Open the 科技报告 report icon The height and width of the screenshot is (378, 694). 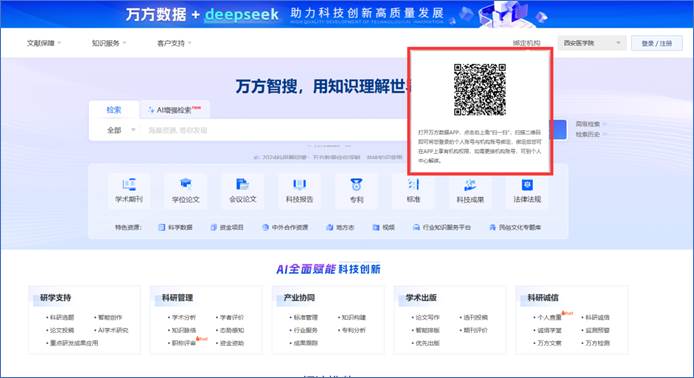pyautogui.click(x=300, y=191)
